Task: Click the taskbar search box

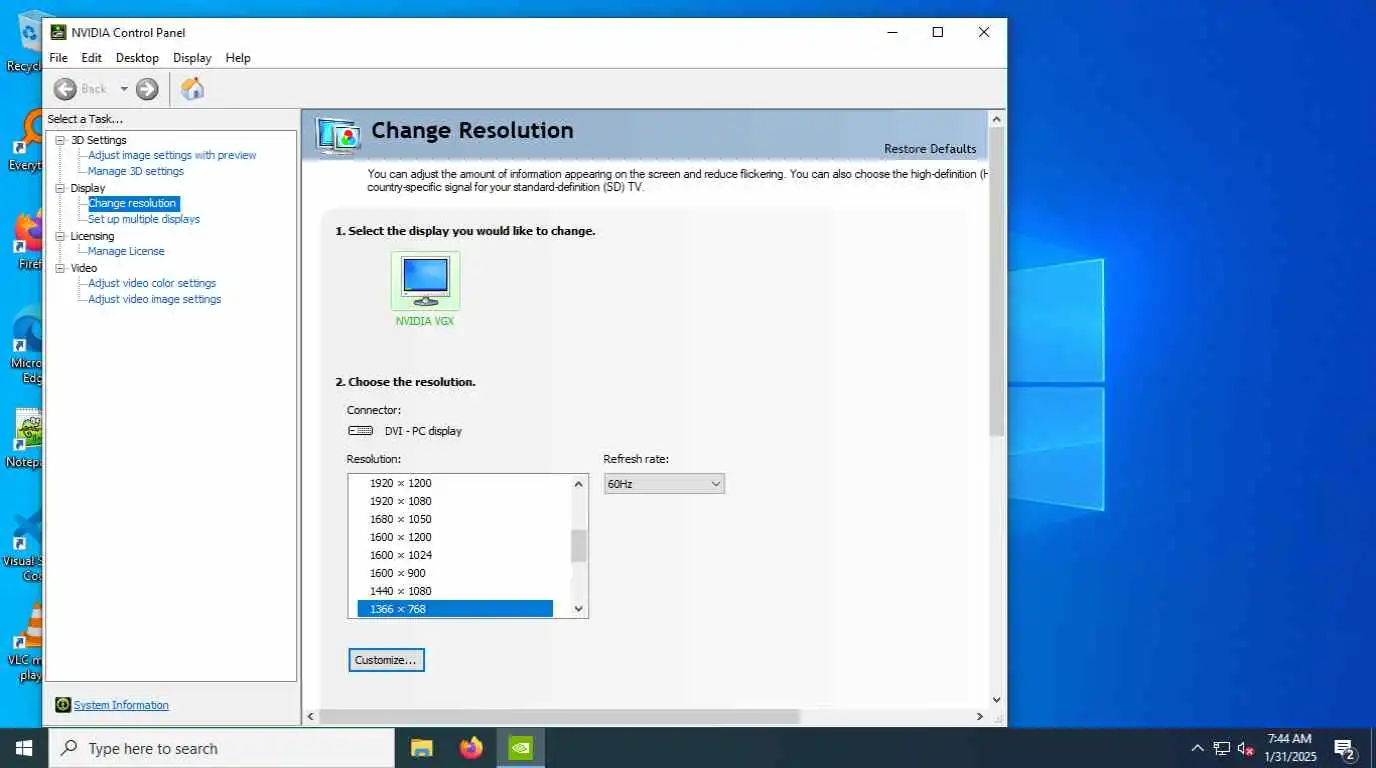Action: coord(222,748)
